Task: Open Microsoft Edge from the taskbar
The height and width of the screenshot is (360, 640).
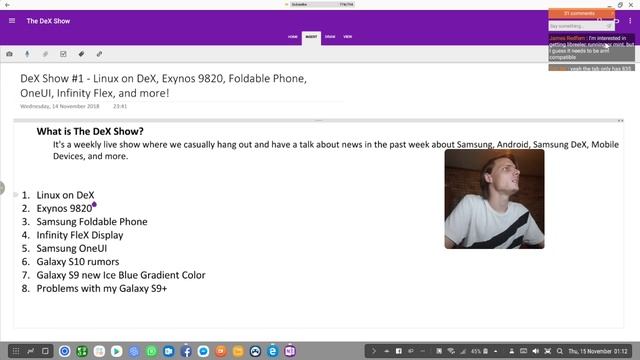Action: tap(273, 351)
